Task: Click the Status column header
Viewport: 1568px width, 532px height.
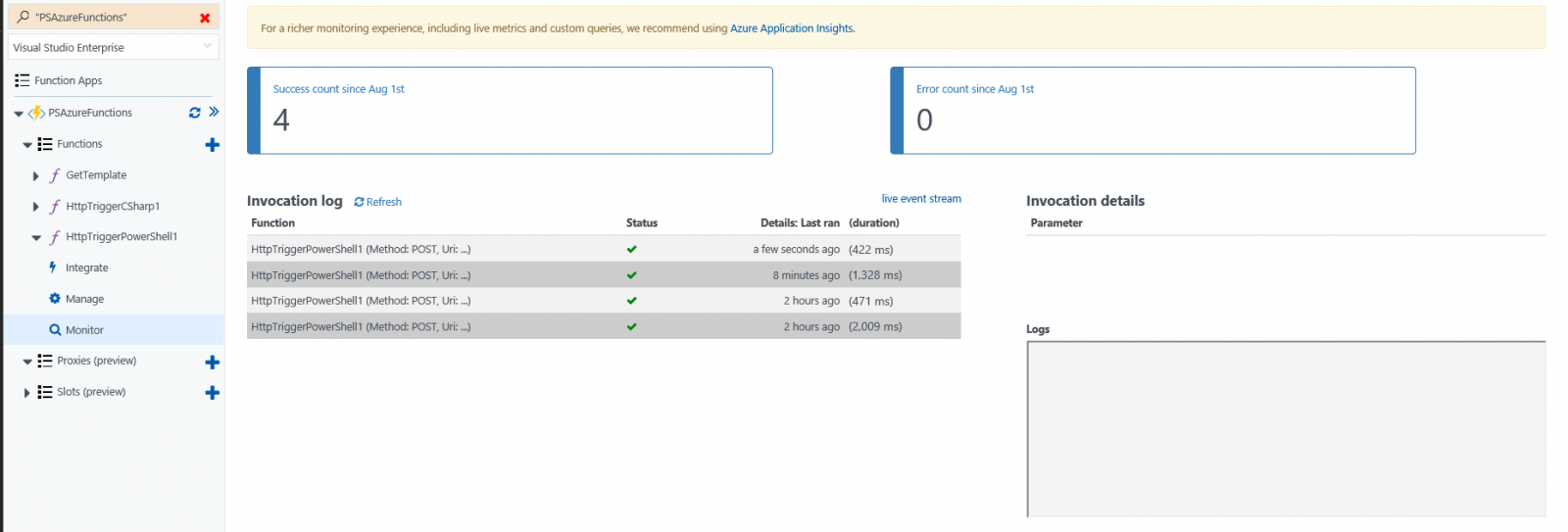Action: click(x=642, y=223)
